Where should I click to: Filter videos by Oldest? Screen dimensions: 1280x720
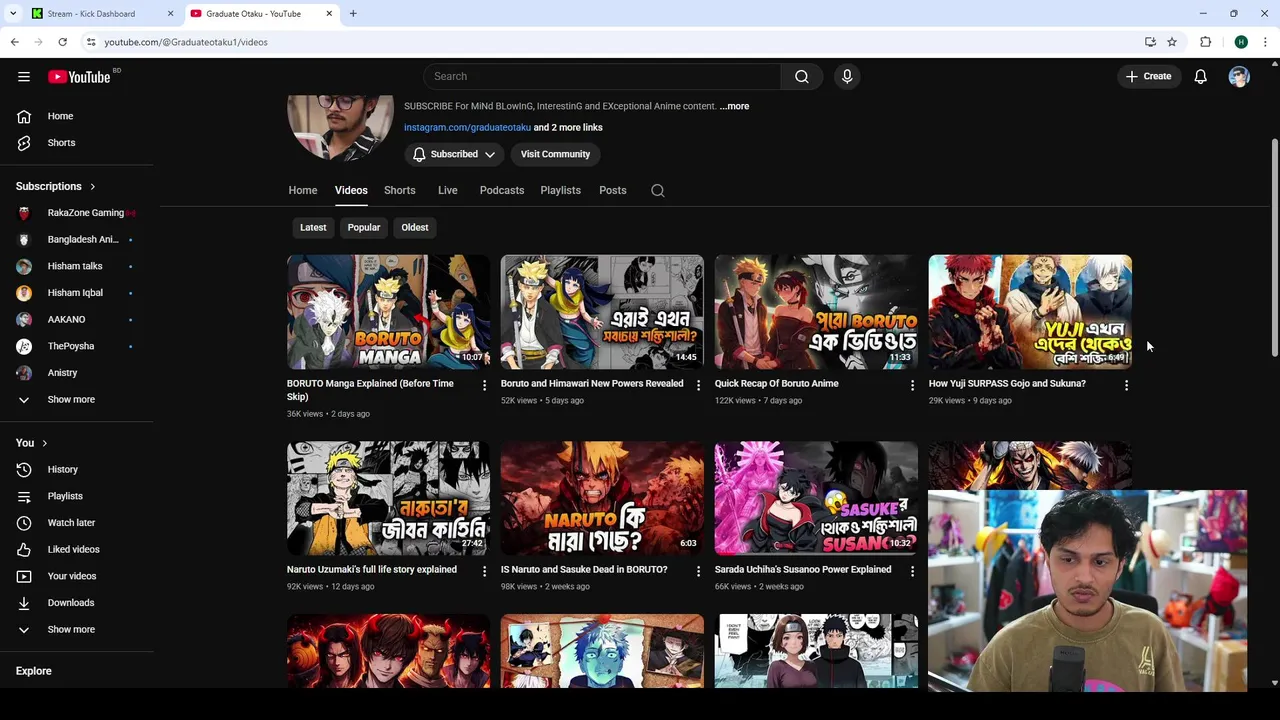(x=415, y=228)
